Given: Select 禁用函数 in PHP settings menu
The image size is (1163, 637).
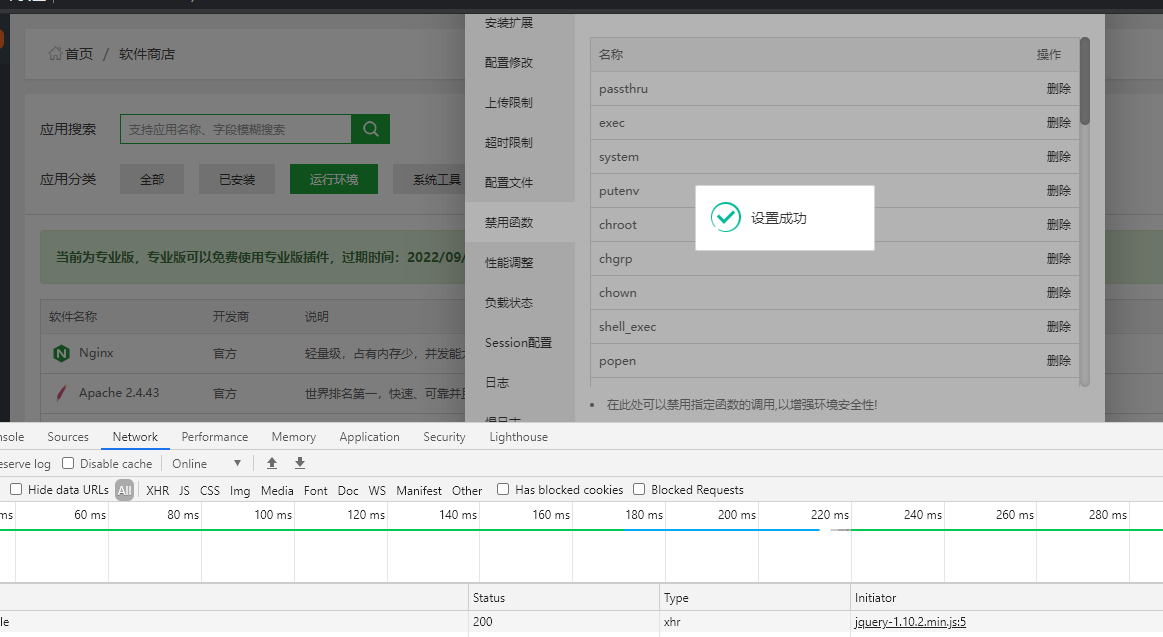Looking at the screenshot, I should coord(520,222).
